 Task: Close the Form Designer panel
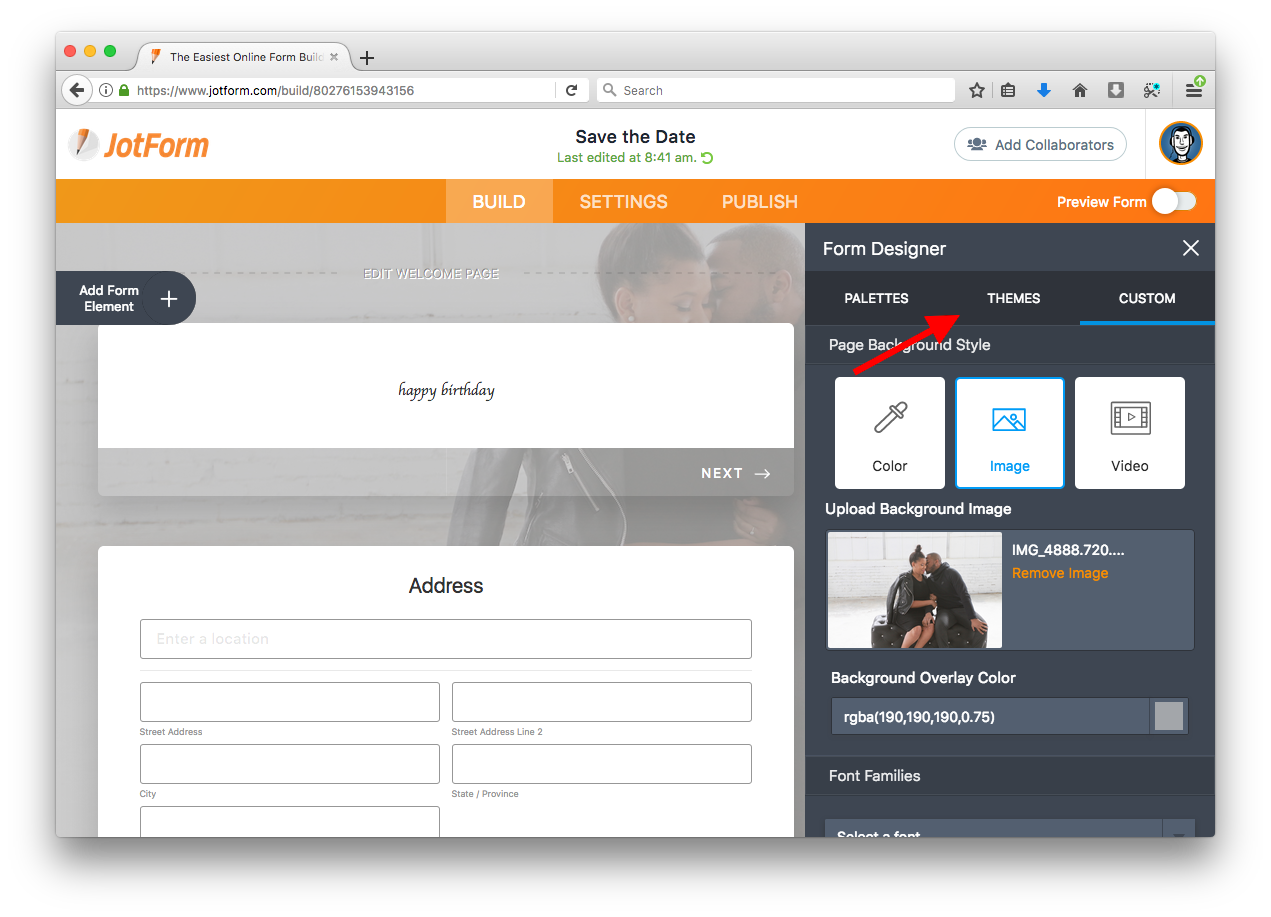point(1190,247)
